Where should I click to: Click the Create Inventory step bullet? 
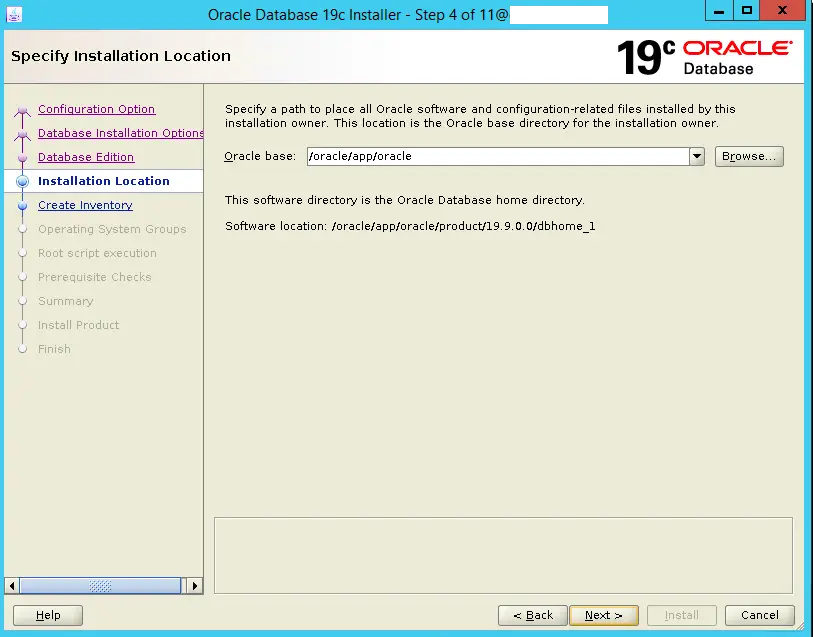(x=22, y=205)
